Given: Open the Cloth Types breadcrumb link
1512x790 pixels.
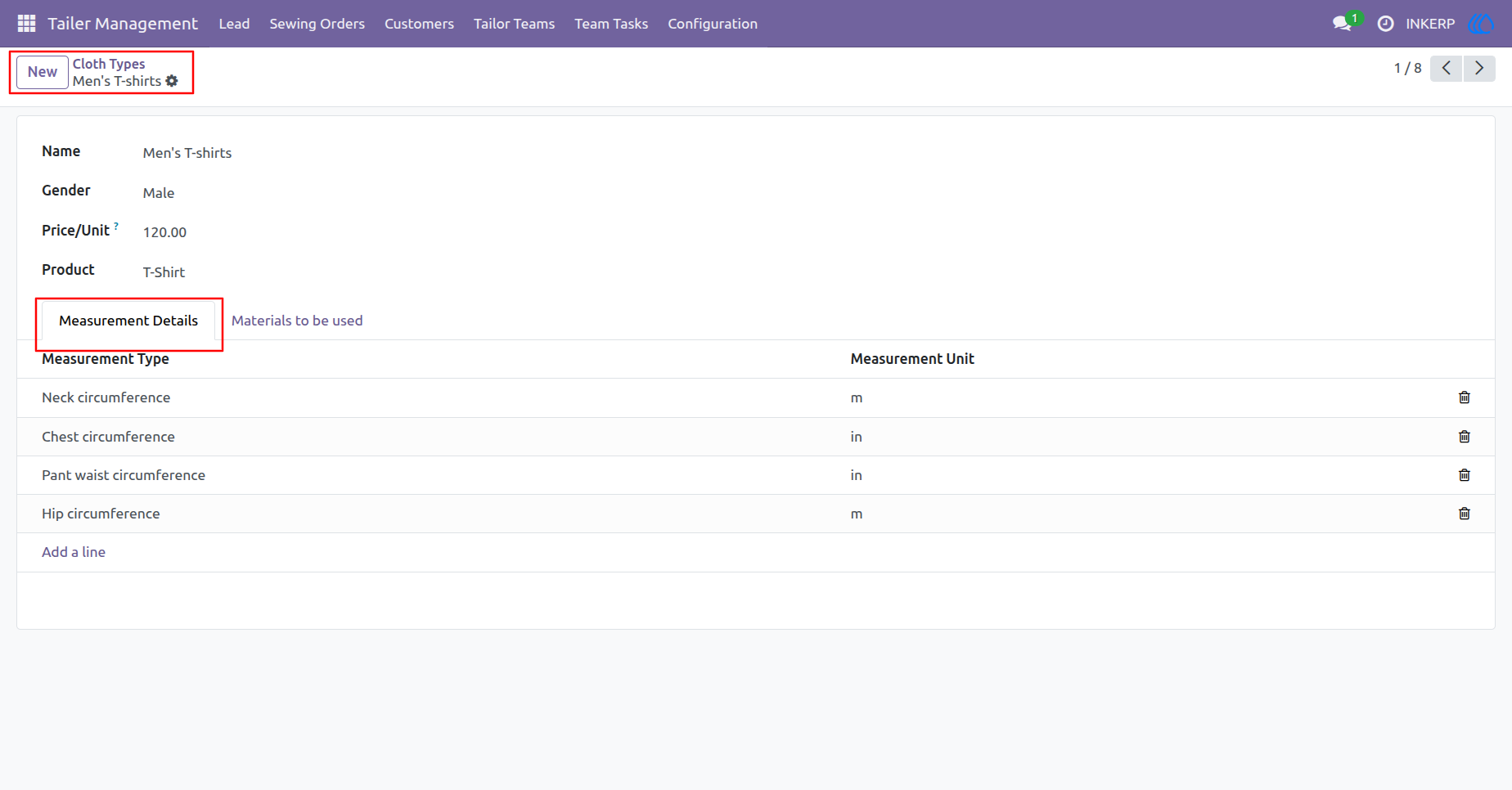Looking at the screenshot, I should 109,64.
